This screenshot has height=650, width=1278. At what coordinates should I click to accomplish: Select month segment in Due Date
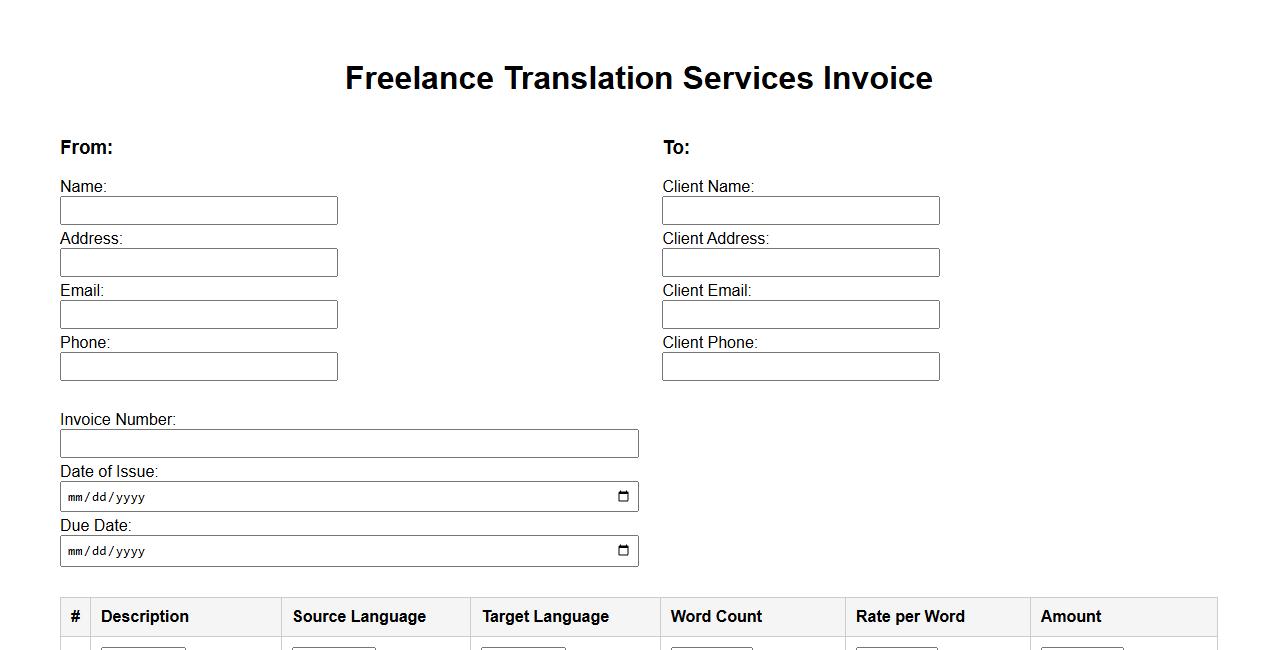pyautogui.click(x=77, y=551)
